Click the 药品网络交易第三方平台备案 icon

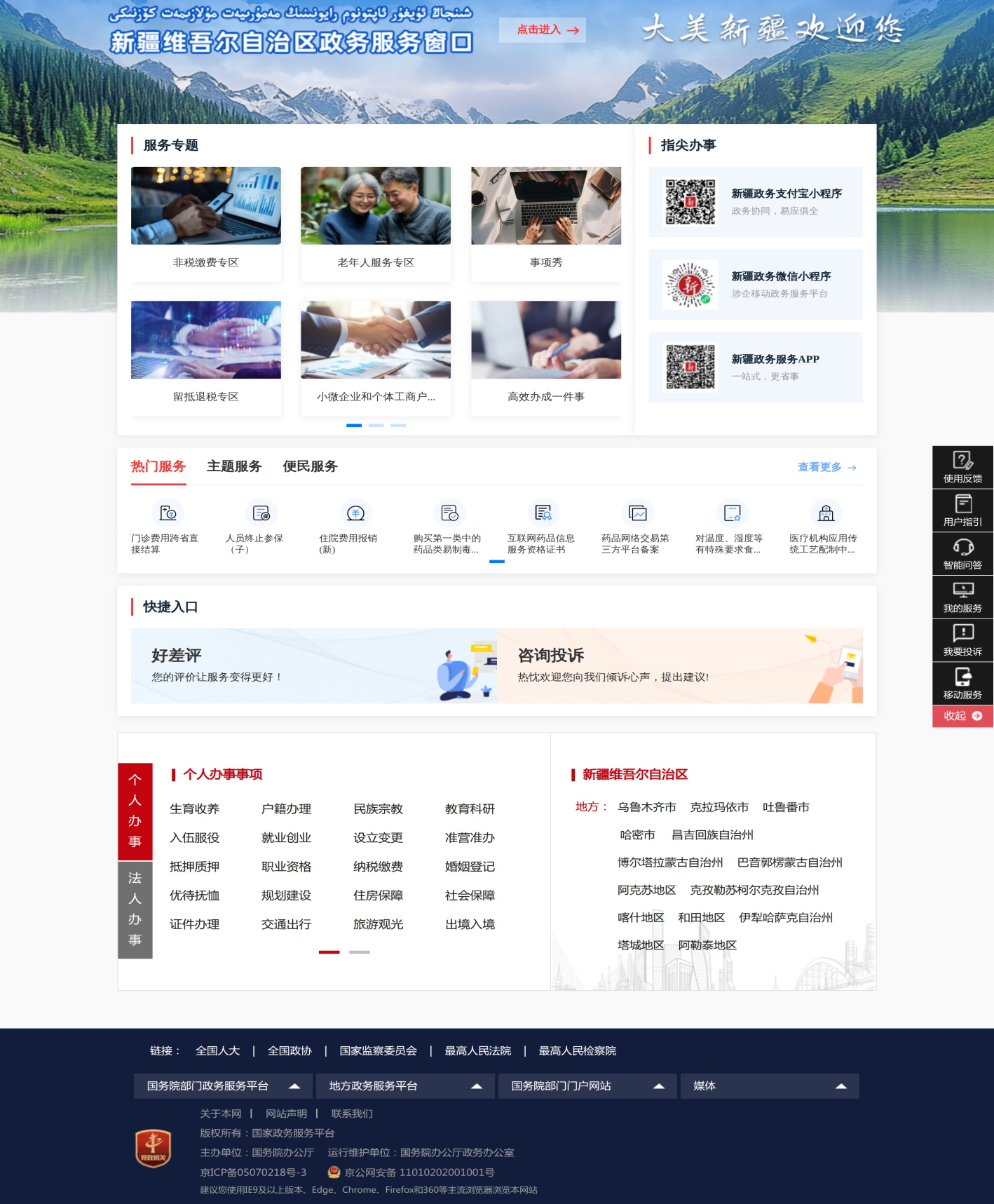point(637,513)
